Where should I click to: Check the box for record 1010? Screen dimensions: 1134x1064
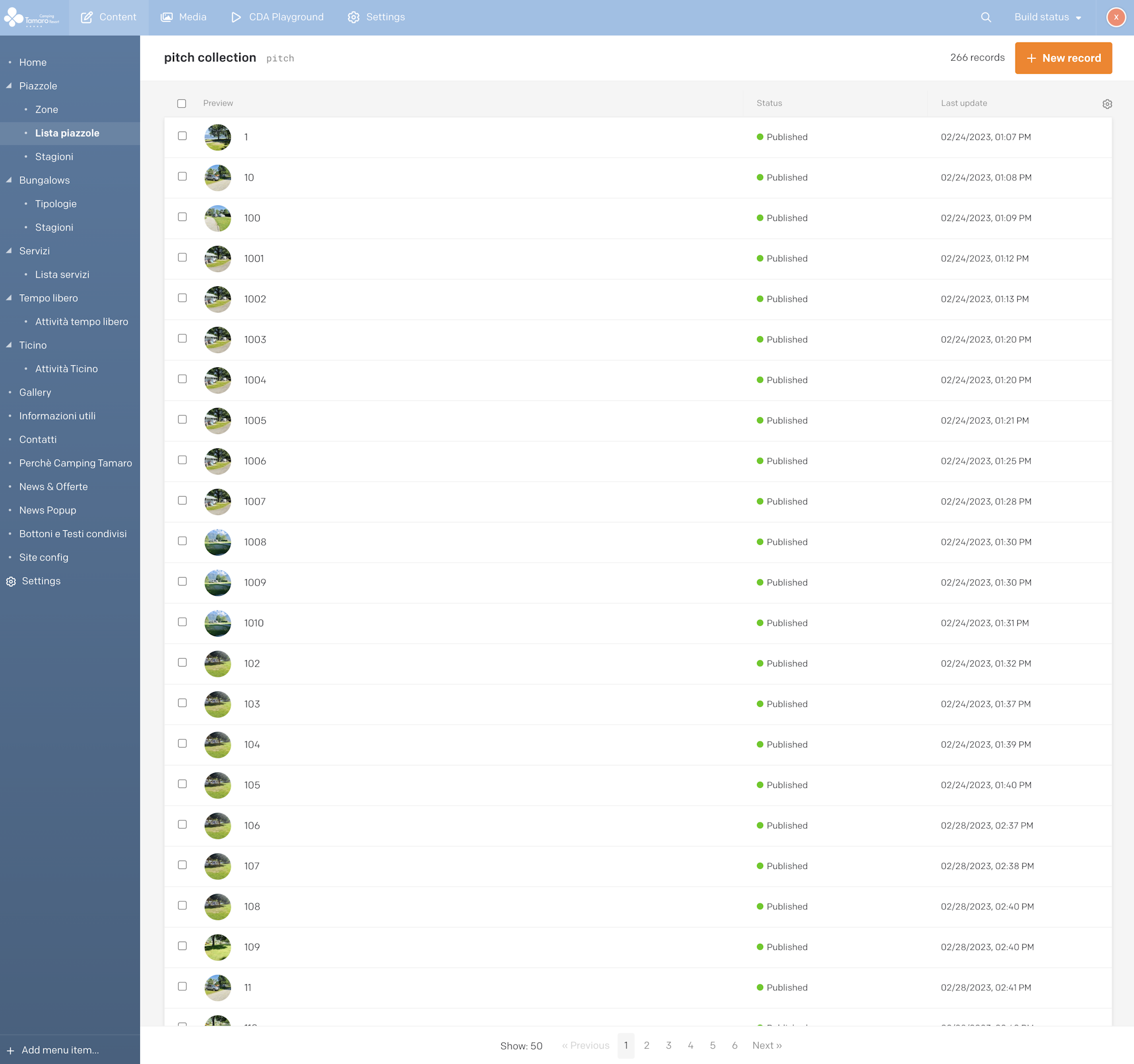182,621
